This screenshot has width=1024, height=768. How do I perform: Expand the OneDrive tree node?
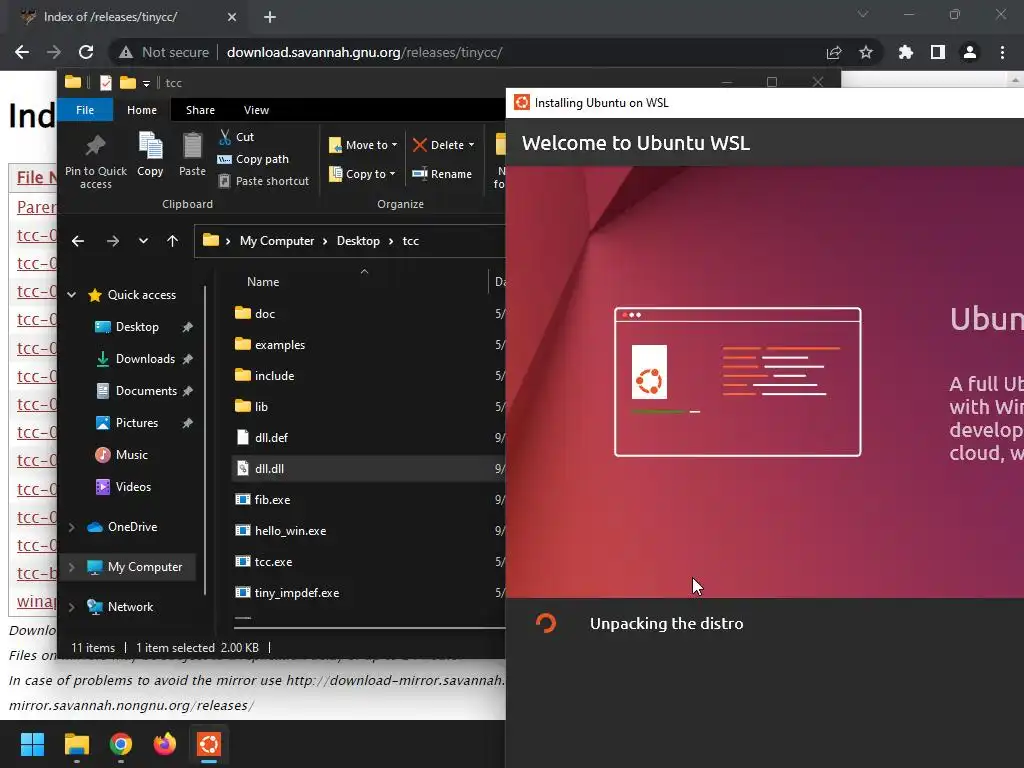pos(71,527)
